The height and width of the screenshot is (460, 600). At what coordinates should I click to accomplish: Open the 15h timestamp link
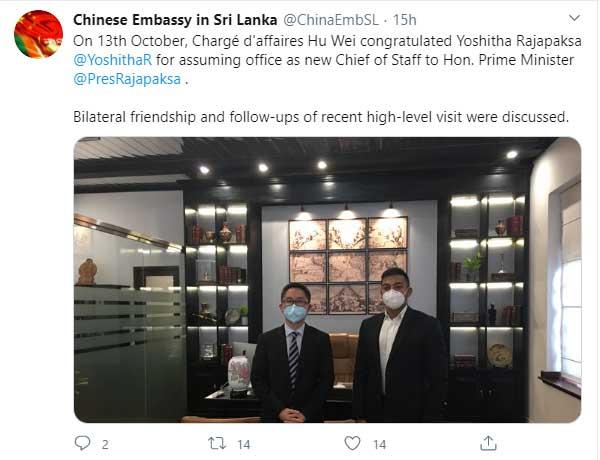pyautogui.click(x=404, y=20)
